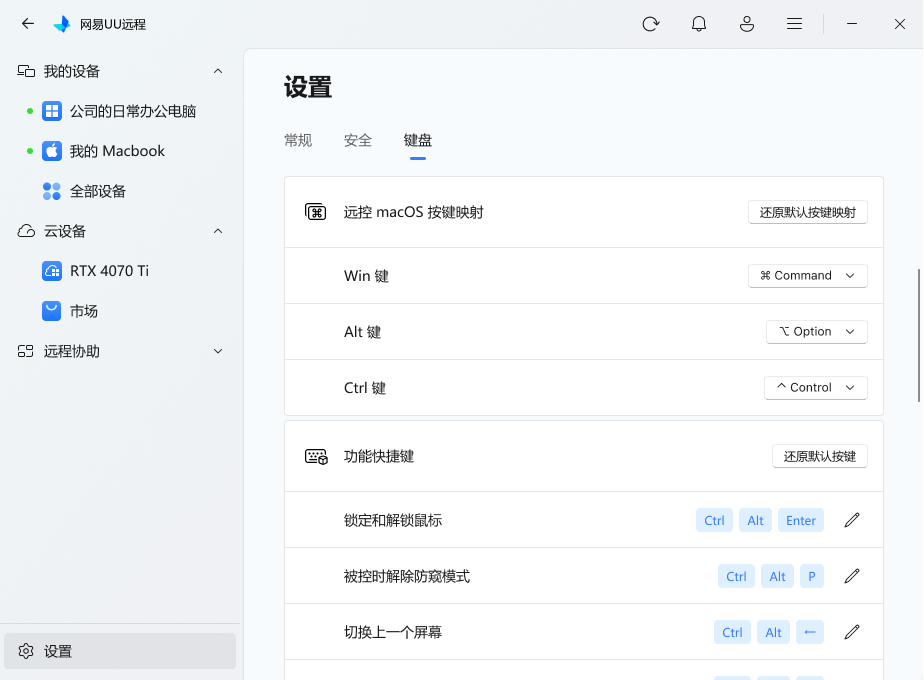Select 公司的日常办公电脑 device
The image size is (924, 680).
[x=133, y=111]
